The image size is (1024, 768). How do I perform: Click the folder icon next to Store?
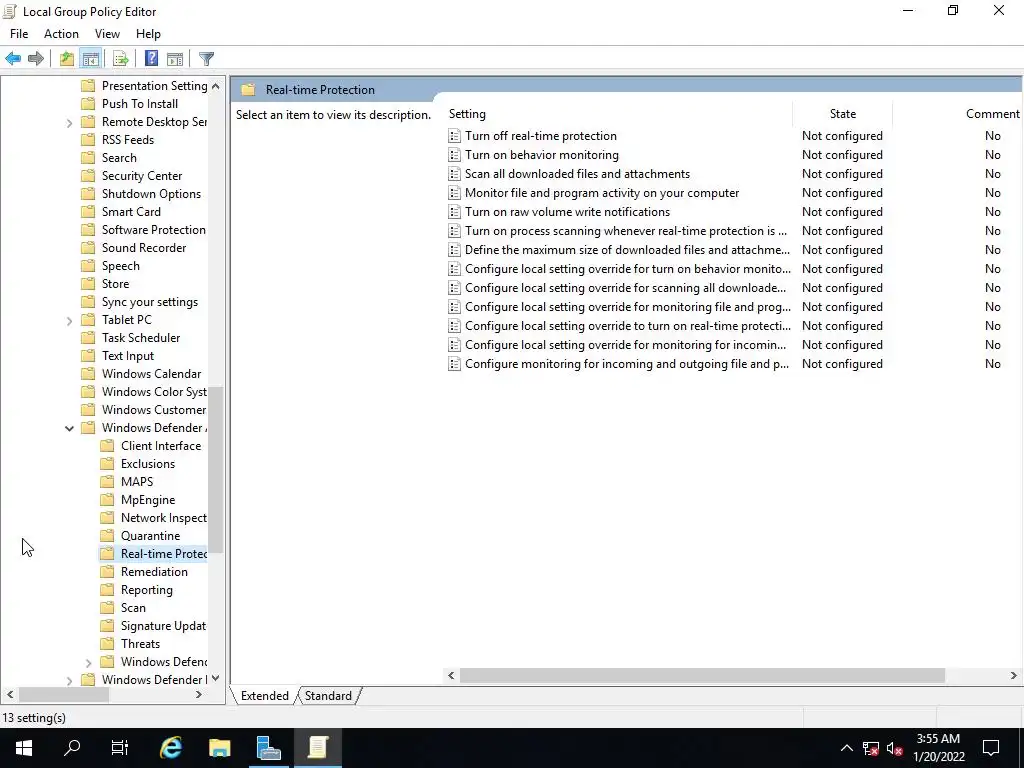pyautogui.click(x=88, y=284)
